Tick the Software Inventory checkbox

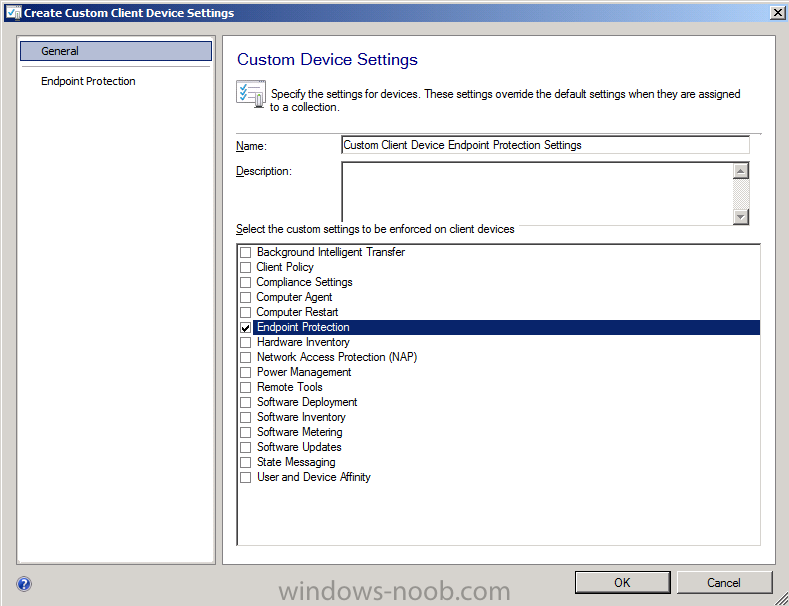(x=245, y=417)
